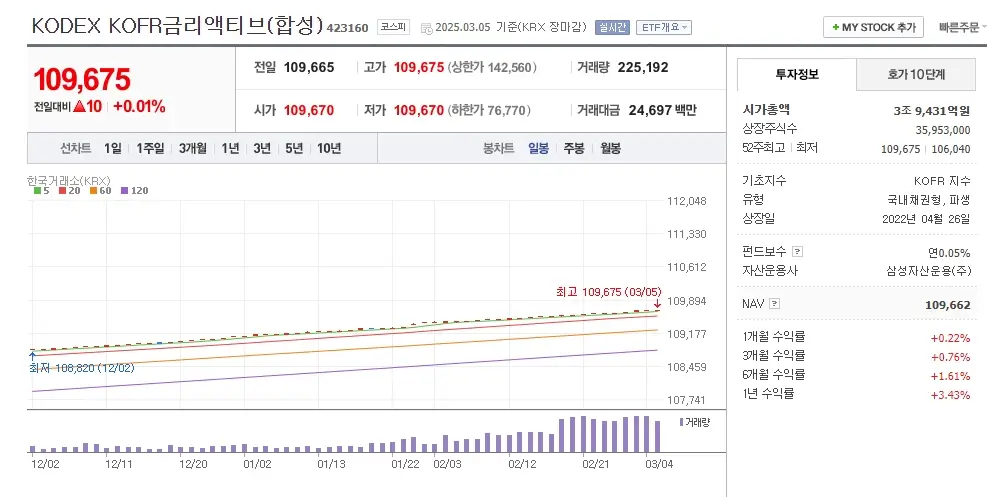
Task: Switch to the 호가10단계 tab
Action: [x=916, y=74]
